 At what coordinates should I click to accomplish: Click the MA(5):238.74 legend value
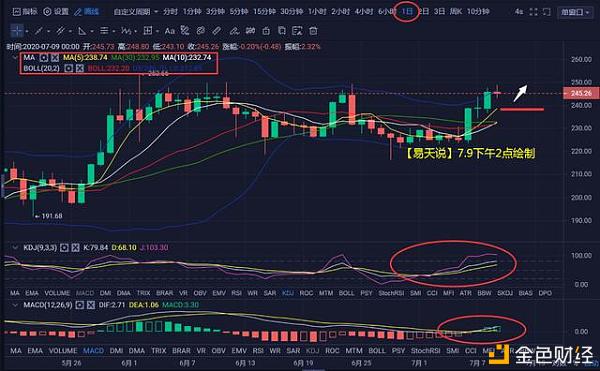(x=85, y=58)
